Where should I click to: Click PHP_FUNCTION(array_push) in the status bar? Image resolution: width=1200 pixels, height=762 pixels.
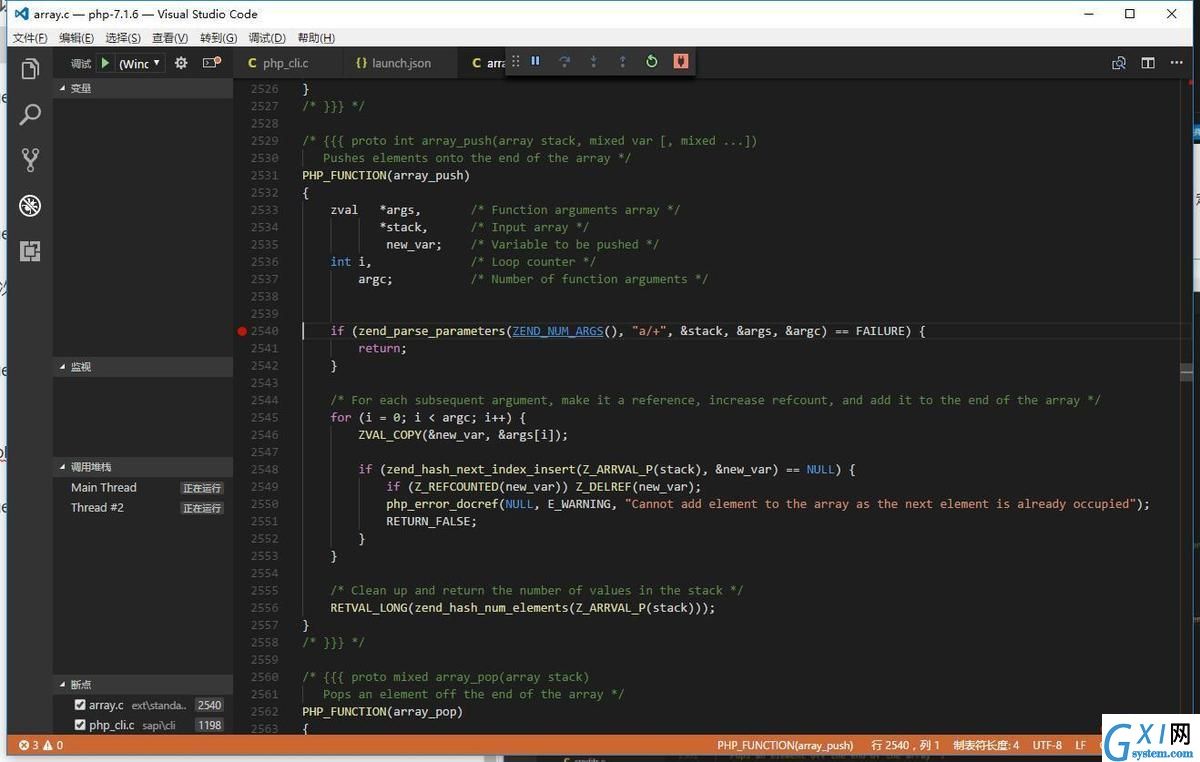tap(785, 745)
